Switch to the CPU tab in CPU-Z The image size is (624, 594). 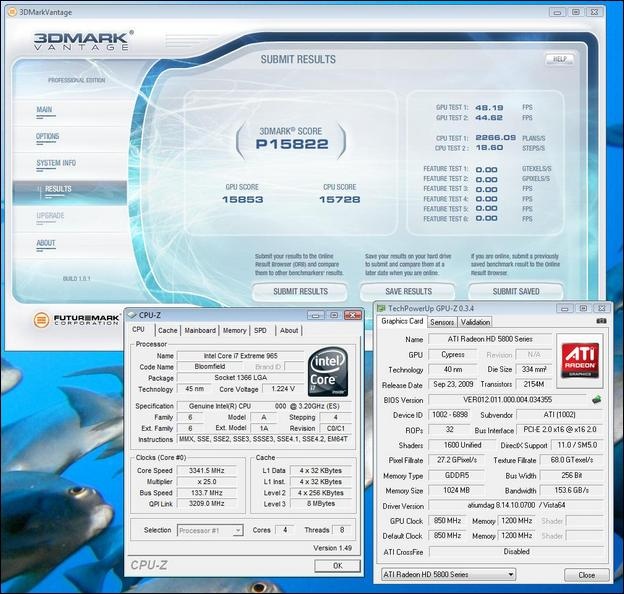click(x=138, y=329)
